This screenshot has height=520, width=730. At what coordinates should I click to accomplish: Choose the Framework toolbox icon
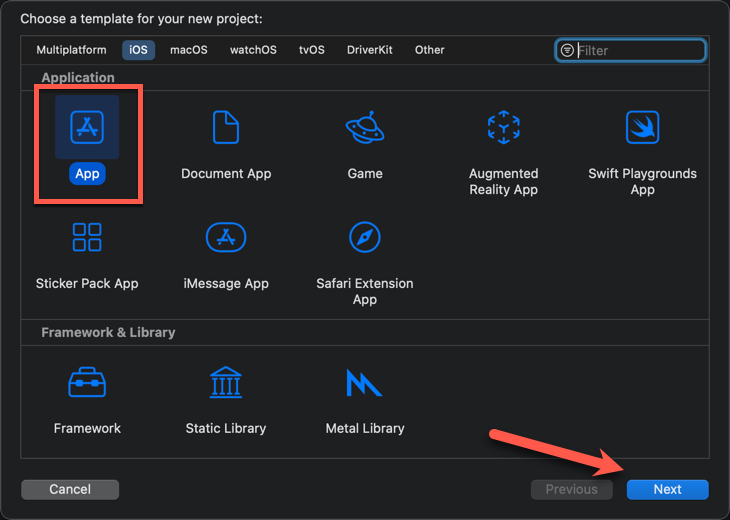point(87,382)
